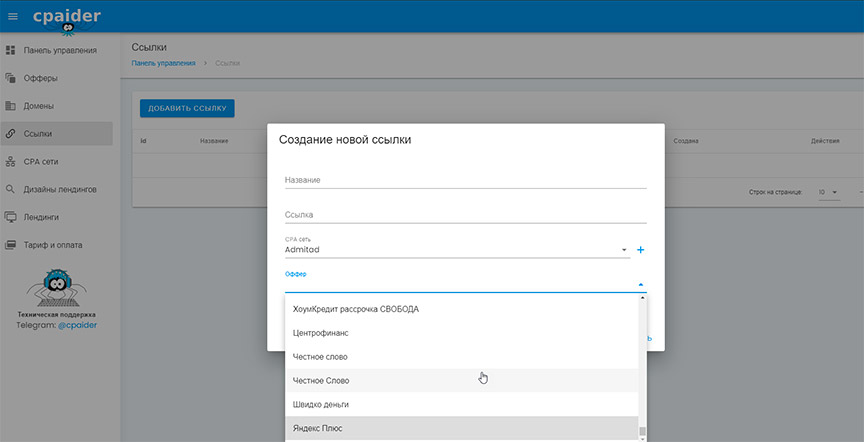
Task: Click the Офферы sidebar icon
Action: pos(10,78)
